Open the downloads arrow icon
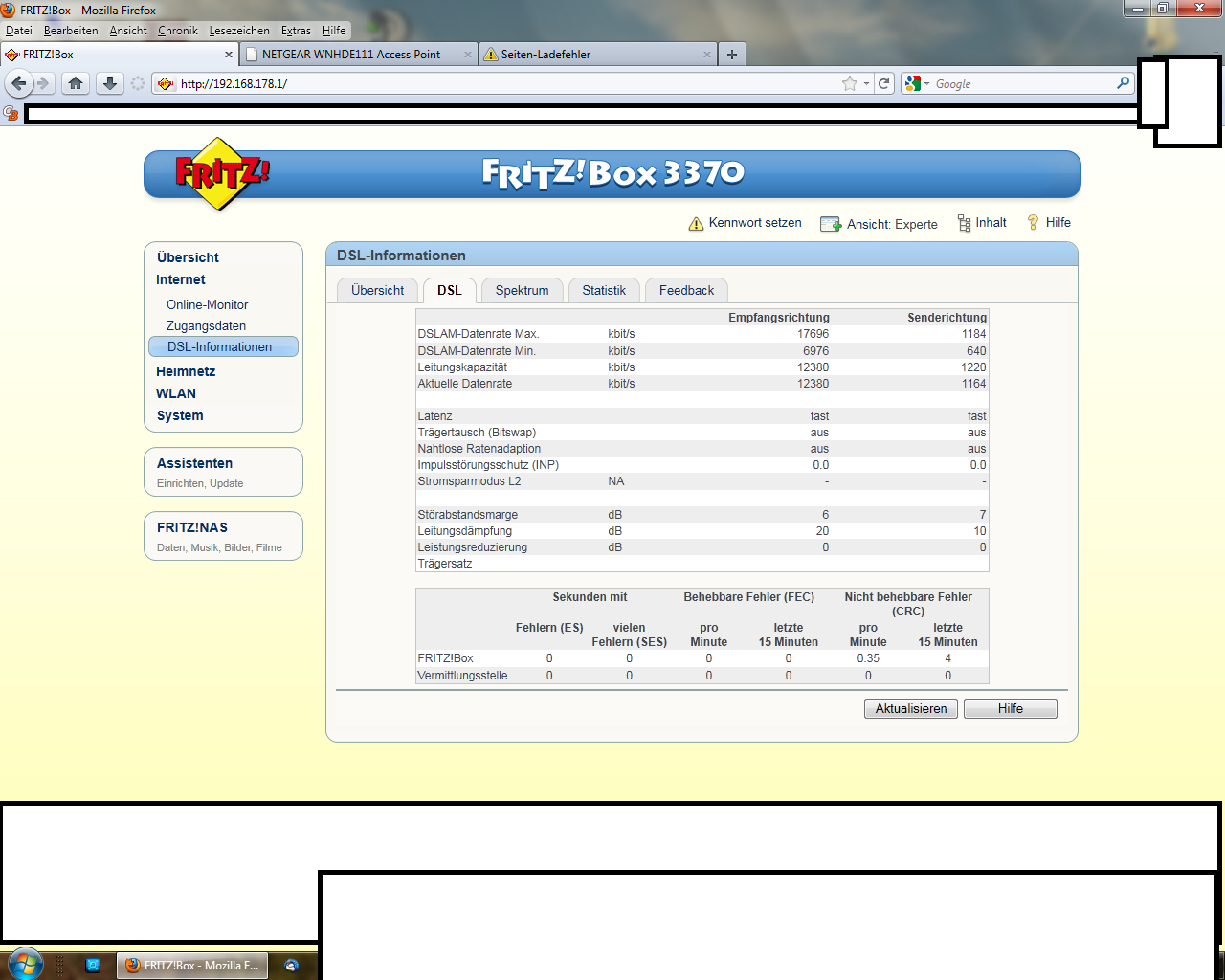Viewport: 1225px width, 980px height. [x=110, y=83]
